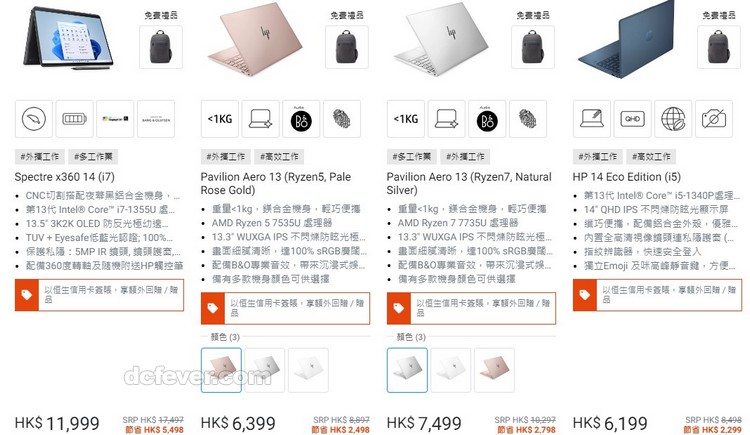
Task: Click the #高效工作 tag under HP 14 Eco
Action: [x=651, y=156]
